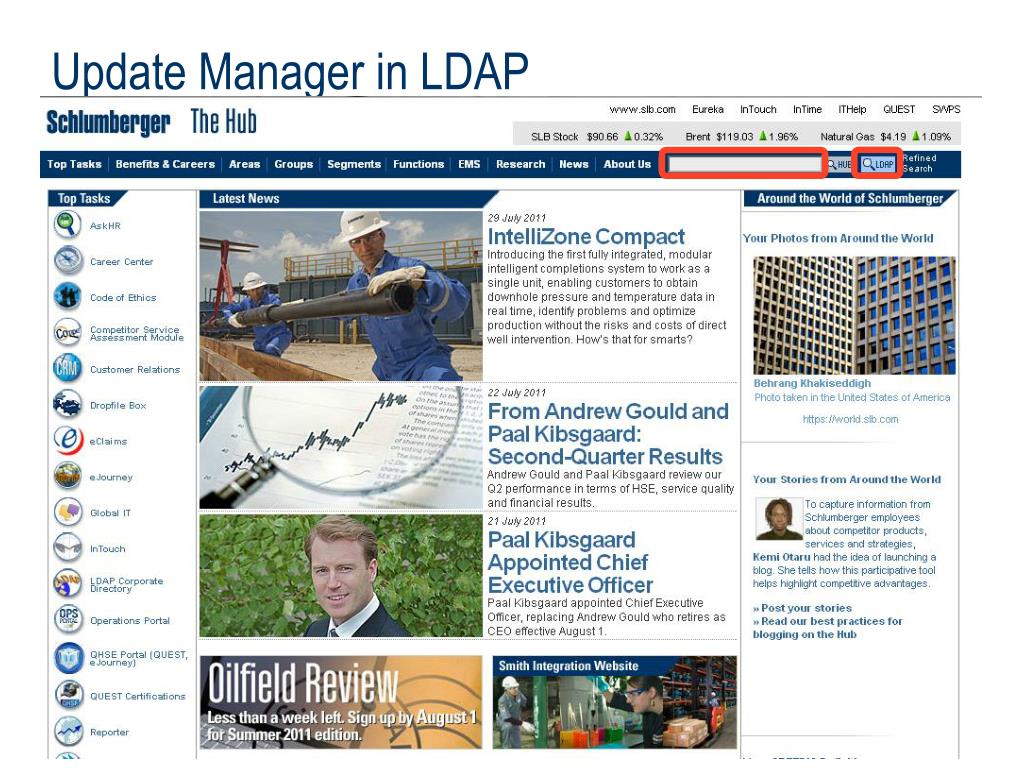Click the Natural Gas $4.19 ticker

click(886, 136)
